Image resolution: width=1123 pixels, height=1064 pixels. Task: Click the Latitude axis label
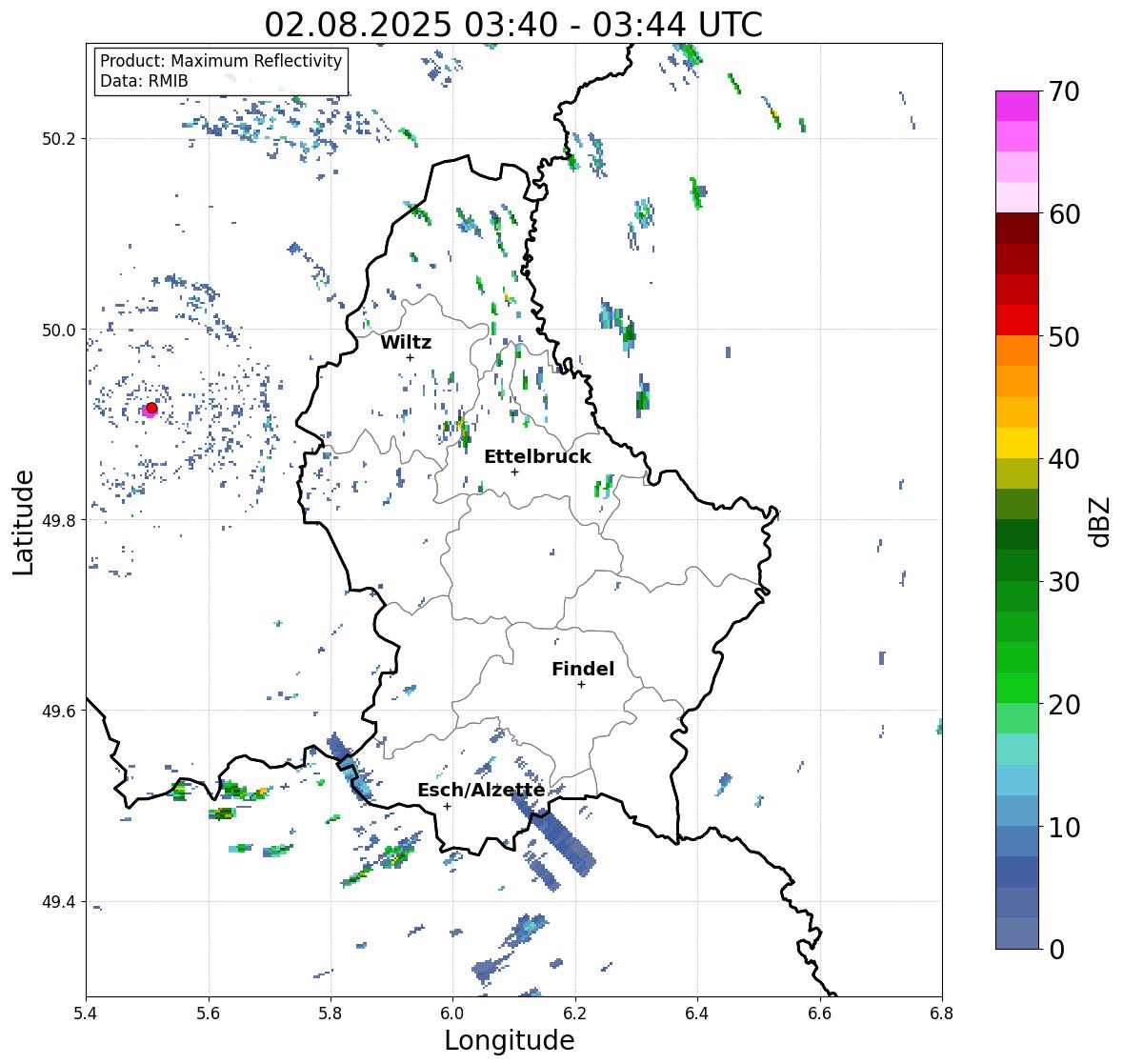coord(24,522)
